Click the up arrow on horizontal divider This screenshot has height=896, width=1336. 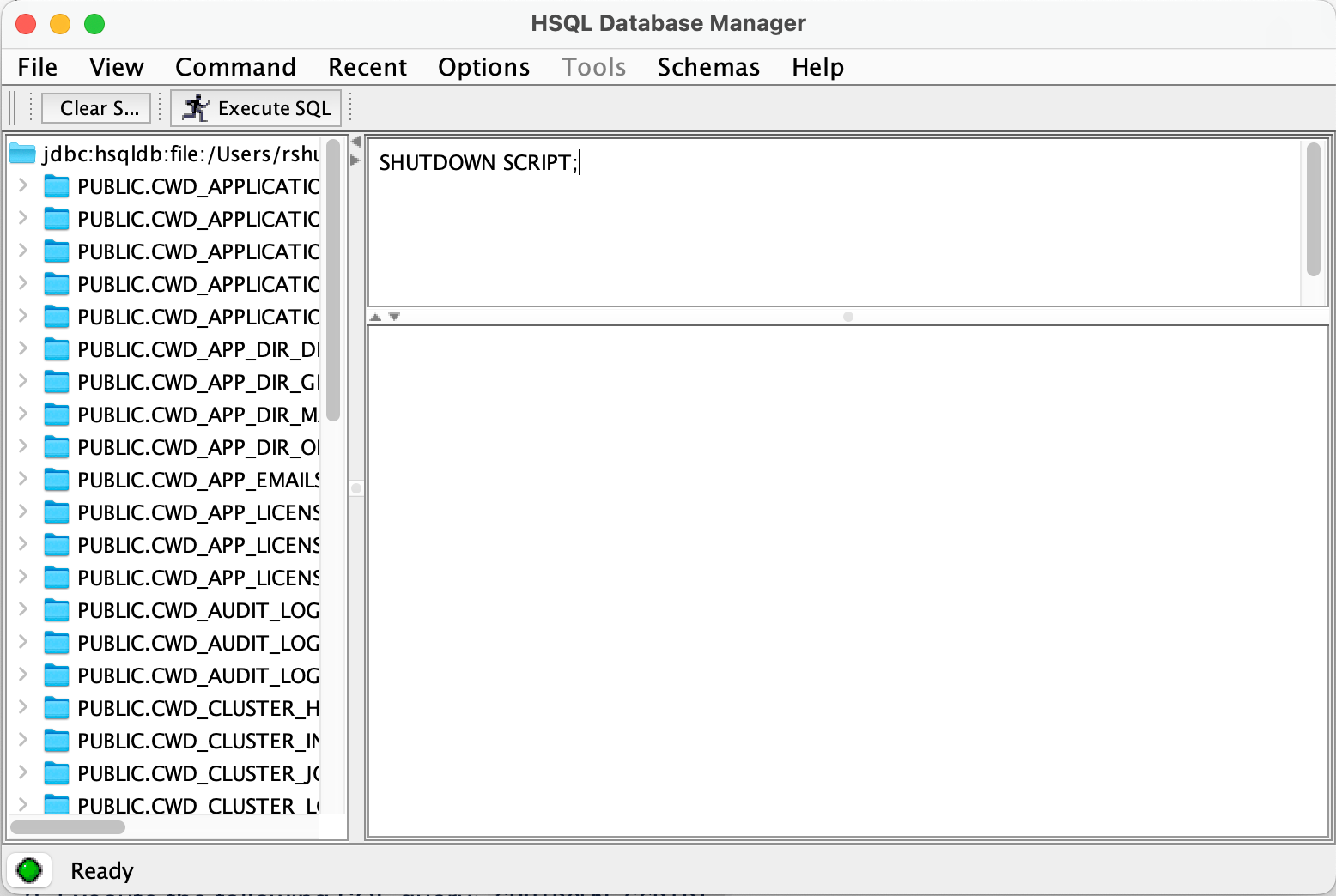click(x=375, y=317)
